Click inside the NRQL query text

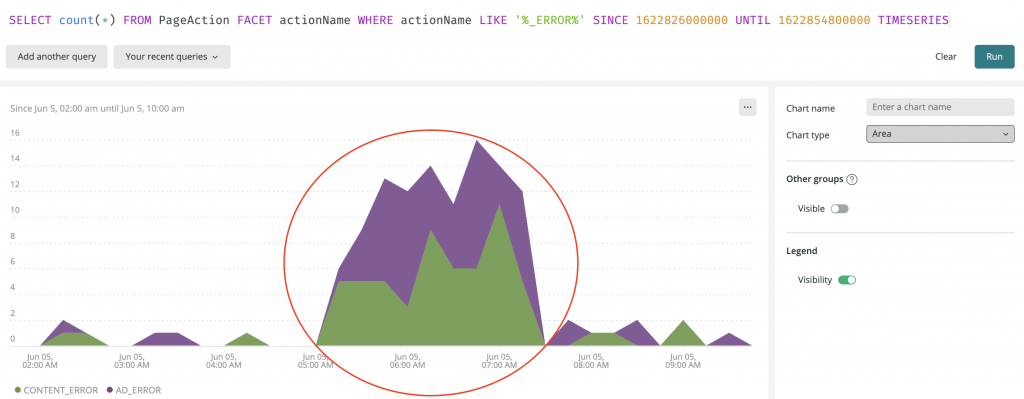479,20
